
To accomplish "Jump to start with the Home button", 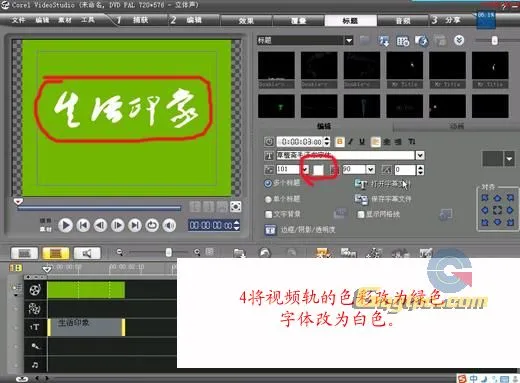I will point(83,226).
